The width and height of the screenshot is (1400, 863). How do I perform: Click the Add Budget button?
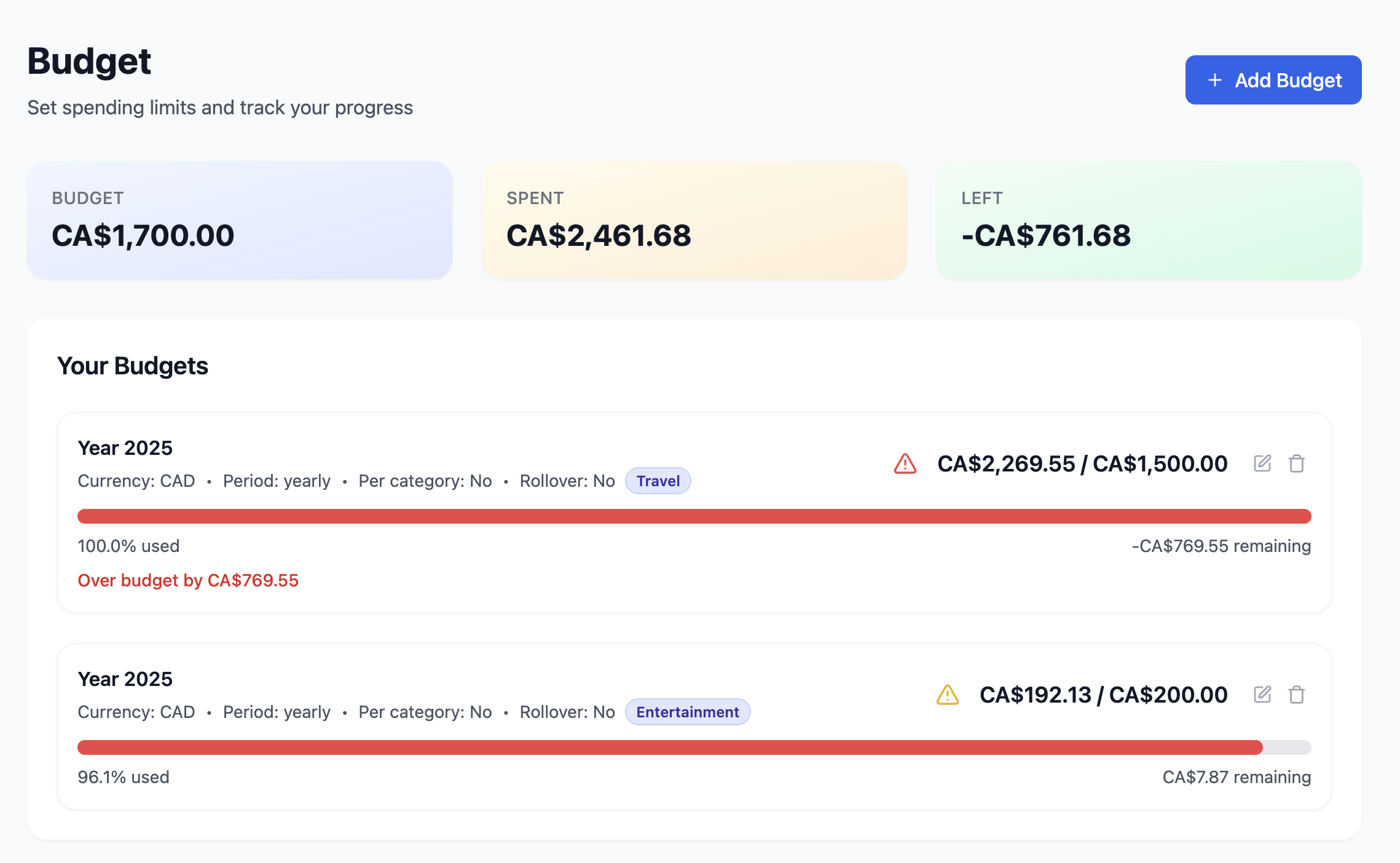click(1273, 79)
